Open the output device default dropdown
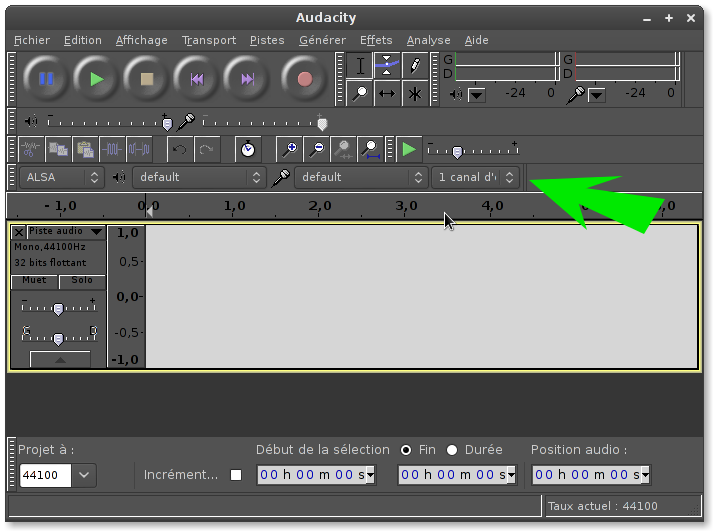This screenshot has width=713, height=531. pos(199,177)
